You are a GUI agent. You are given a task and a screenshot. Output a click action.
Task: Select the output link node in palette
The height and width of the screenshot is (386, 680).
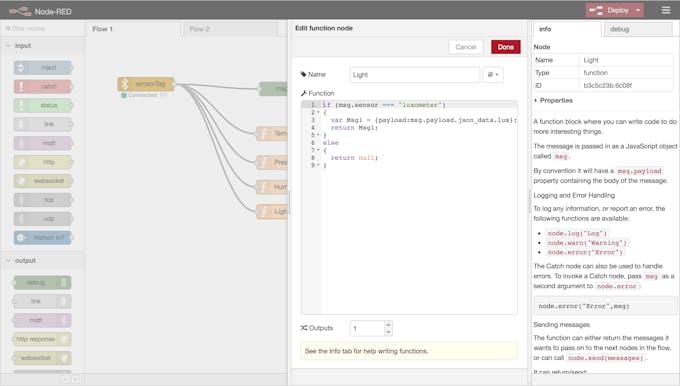[42, 301]
